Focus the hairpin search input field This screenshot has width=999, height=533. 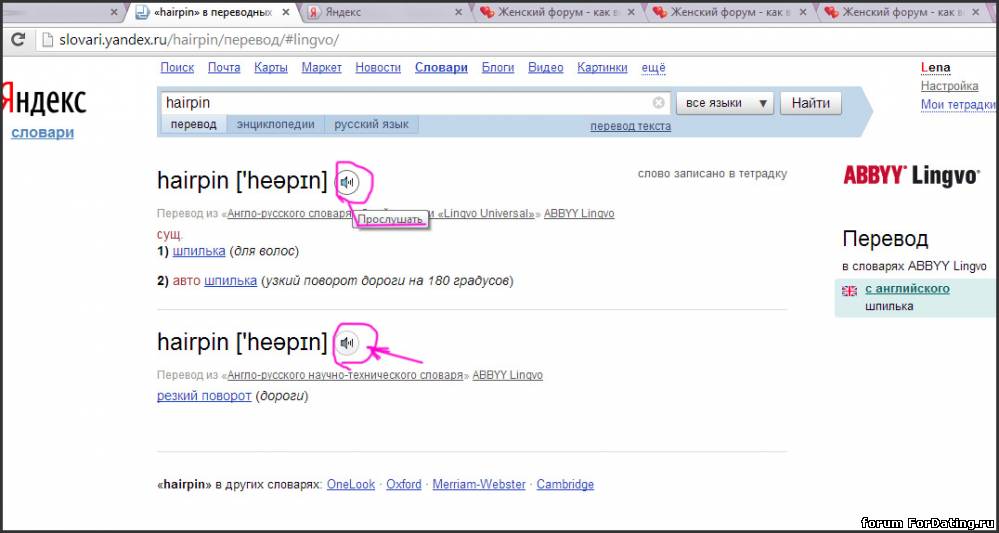[406, 103]
